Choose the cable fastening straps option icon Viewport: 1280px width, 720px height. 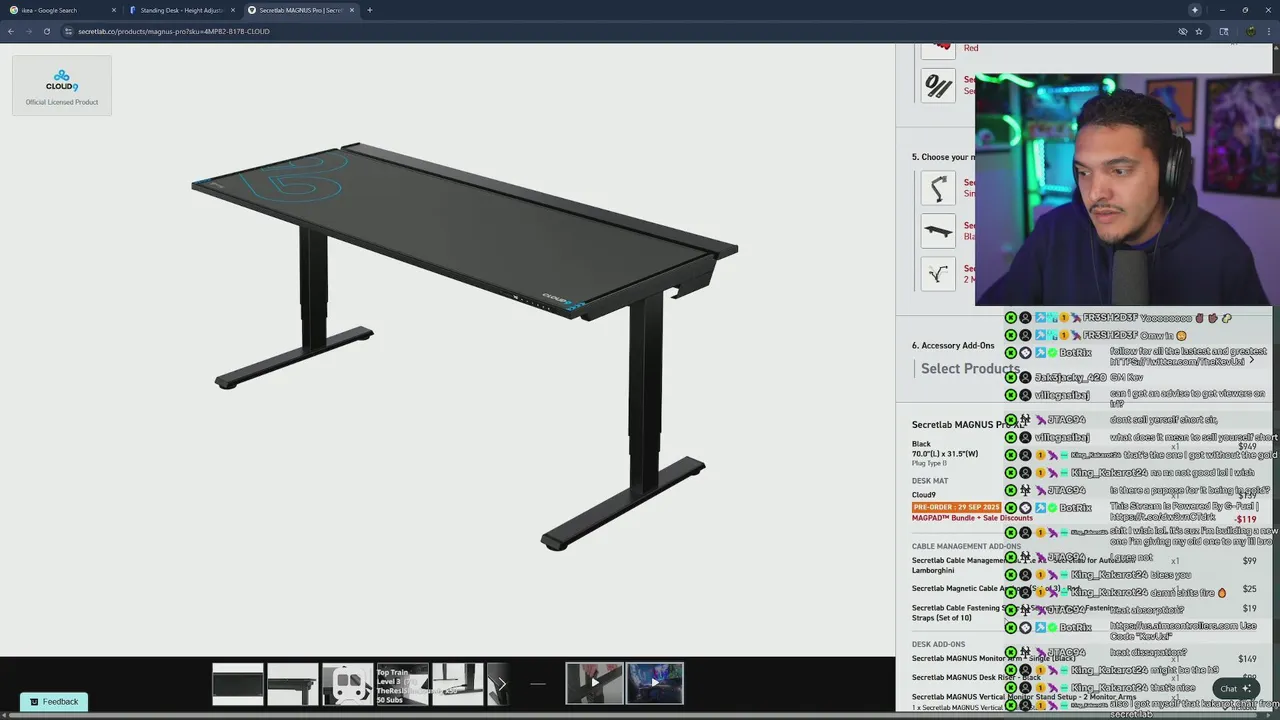click(938, 86)
